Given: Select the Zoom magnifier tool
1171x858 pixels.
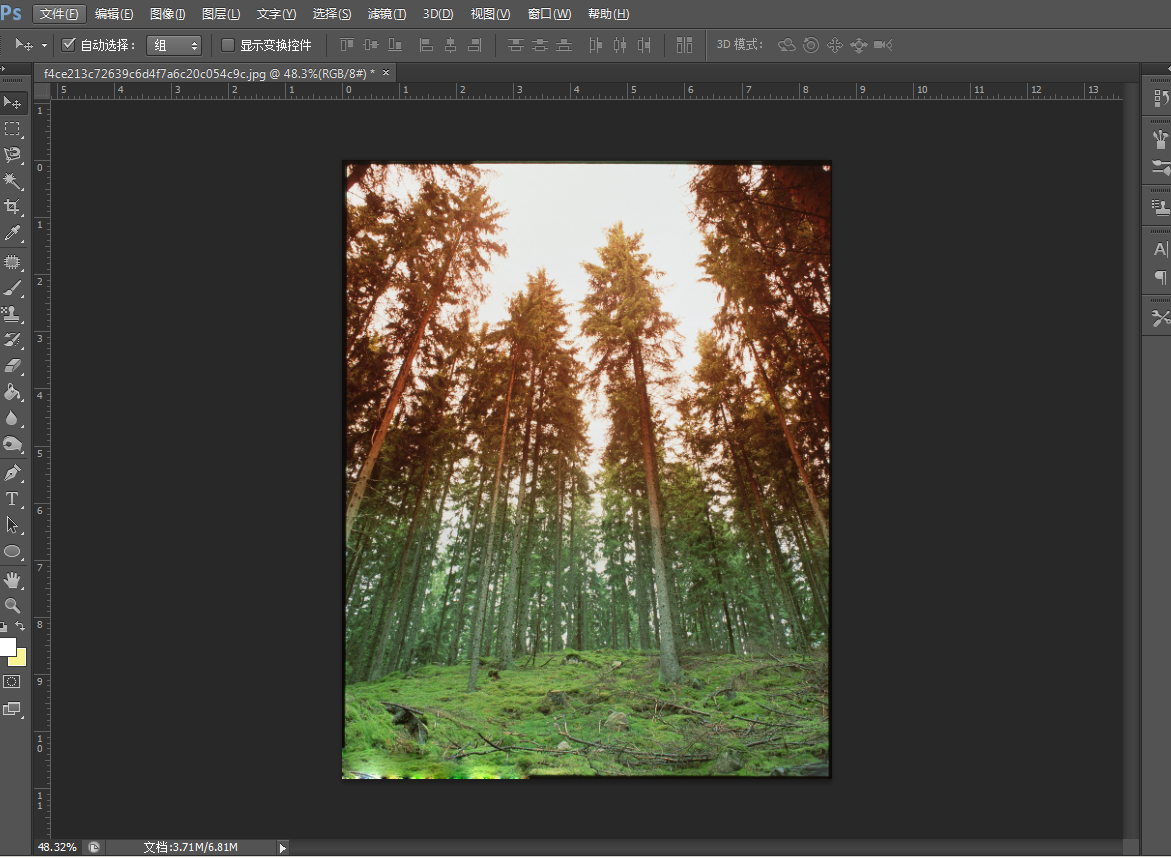Looking at the screenshot, I should pos(12,605).
